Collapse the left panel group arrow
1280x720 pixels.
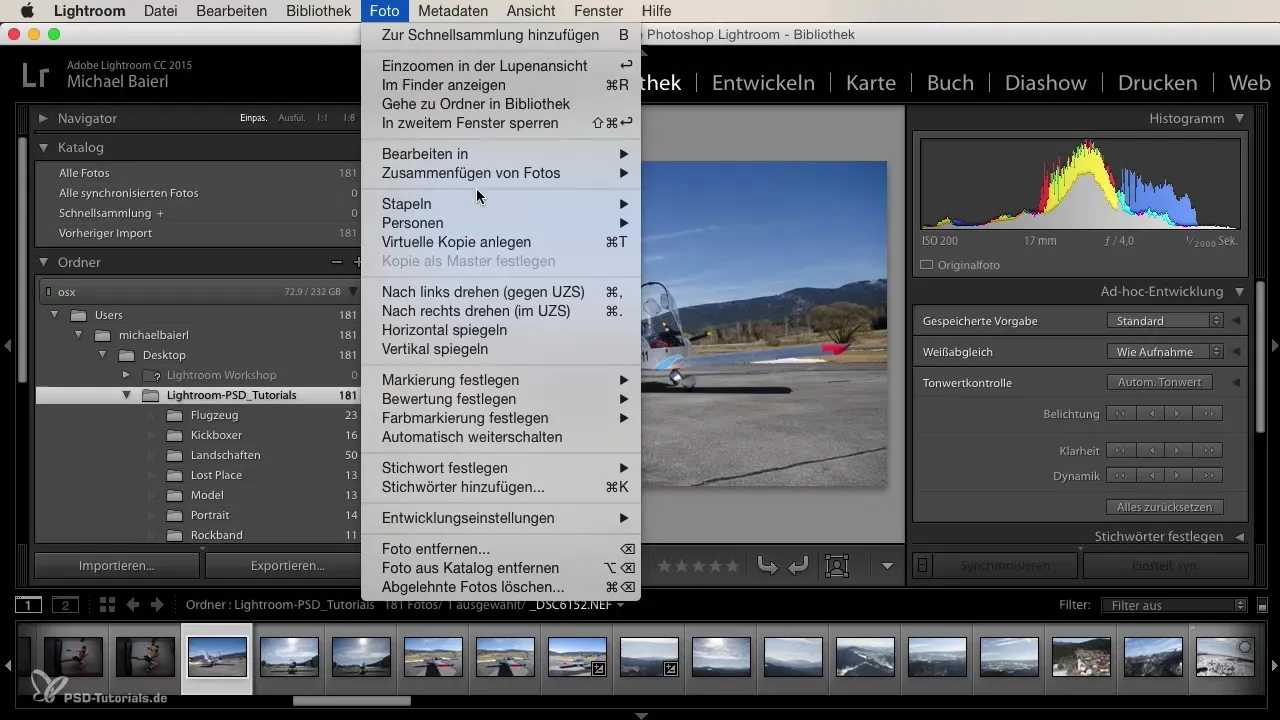tap(7, 345)
